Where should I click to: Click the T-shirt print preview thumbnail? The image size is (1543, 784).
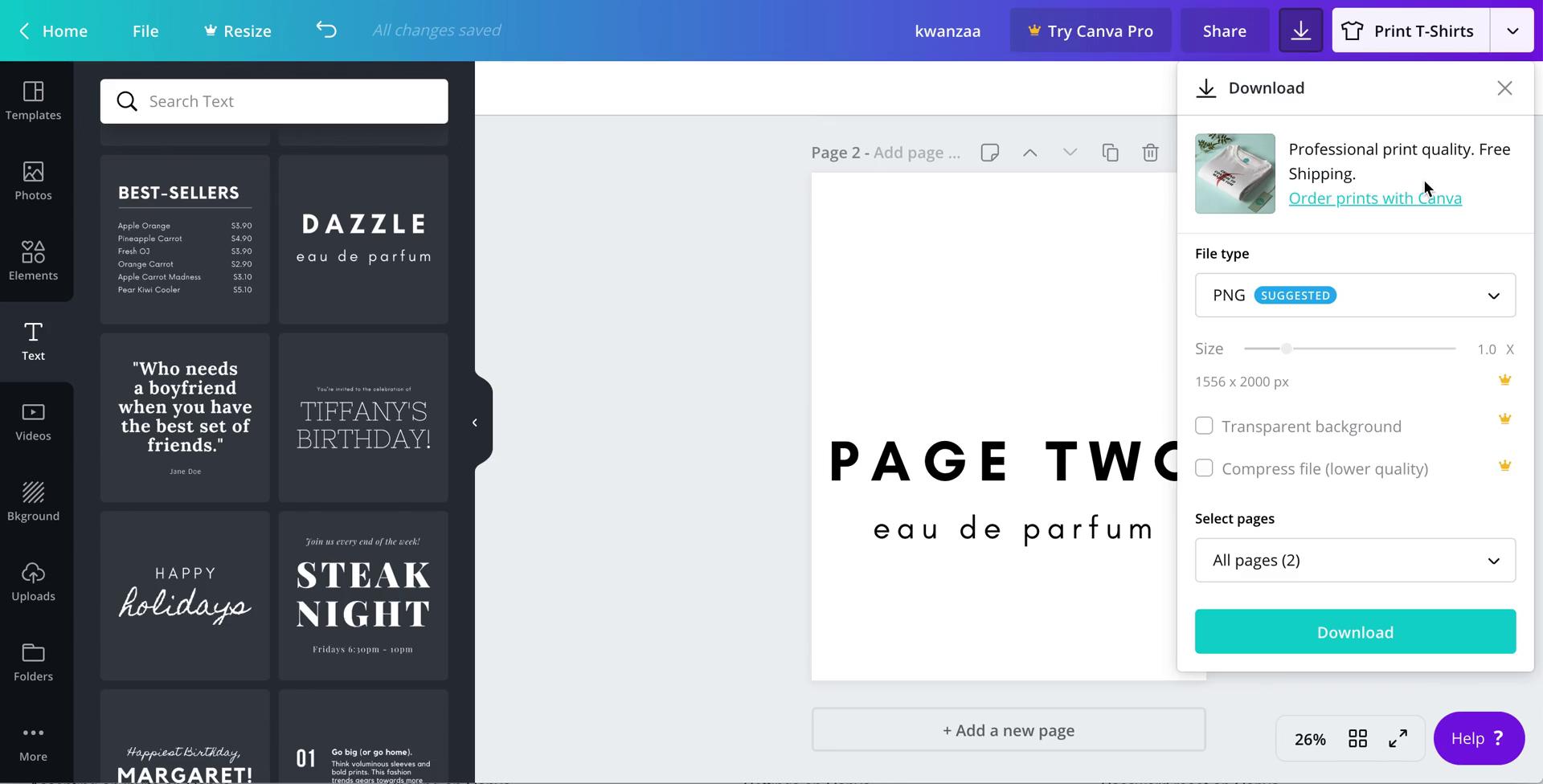[x=1234, y=174]
